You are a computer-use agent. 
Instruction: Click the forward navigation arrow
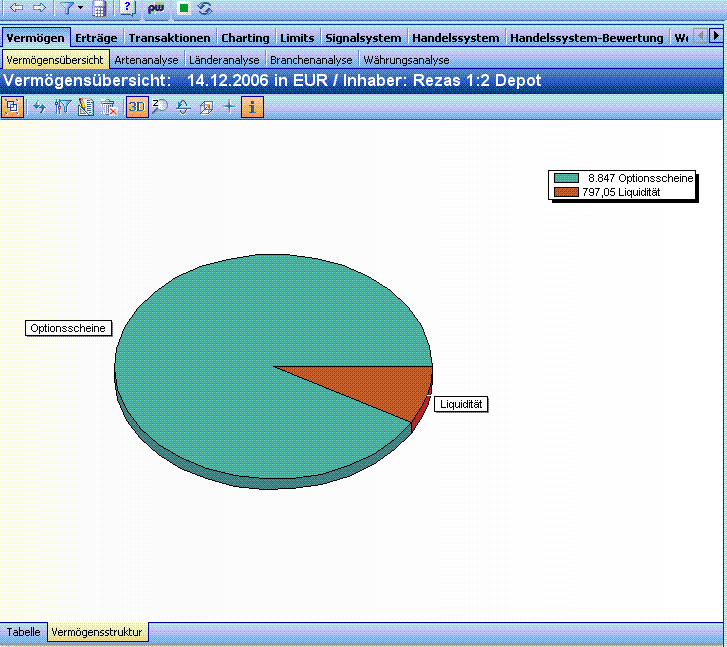click(39, 8)
